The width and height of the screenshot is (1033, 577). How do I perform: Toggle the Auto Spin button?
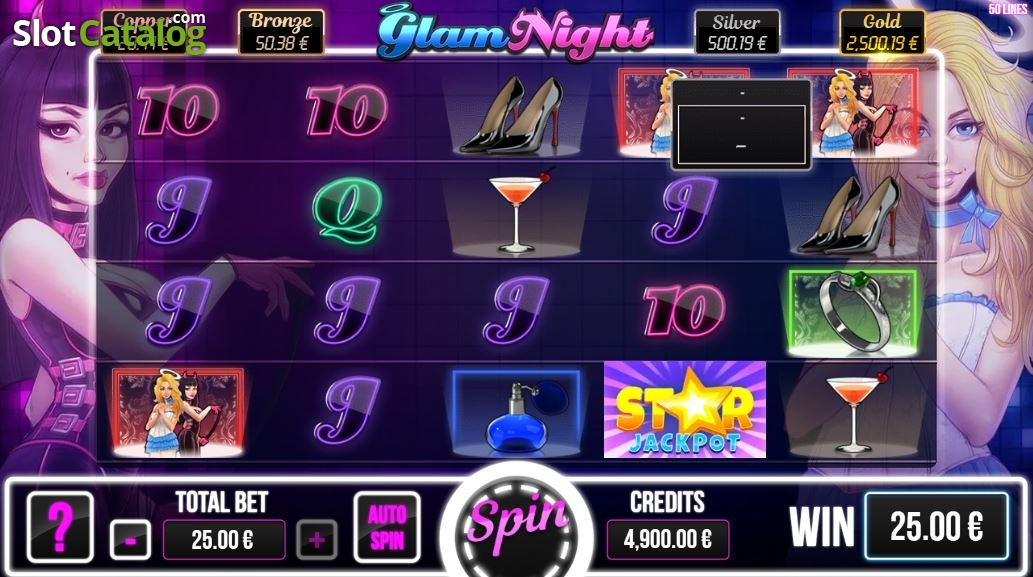(x=387, y=527)
